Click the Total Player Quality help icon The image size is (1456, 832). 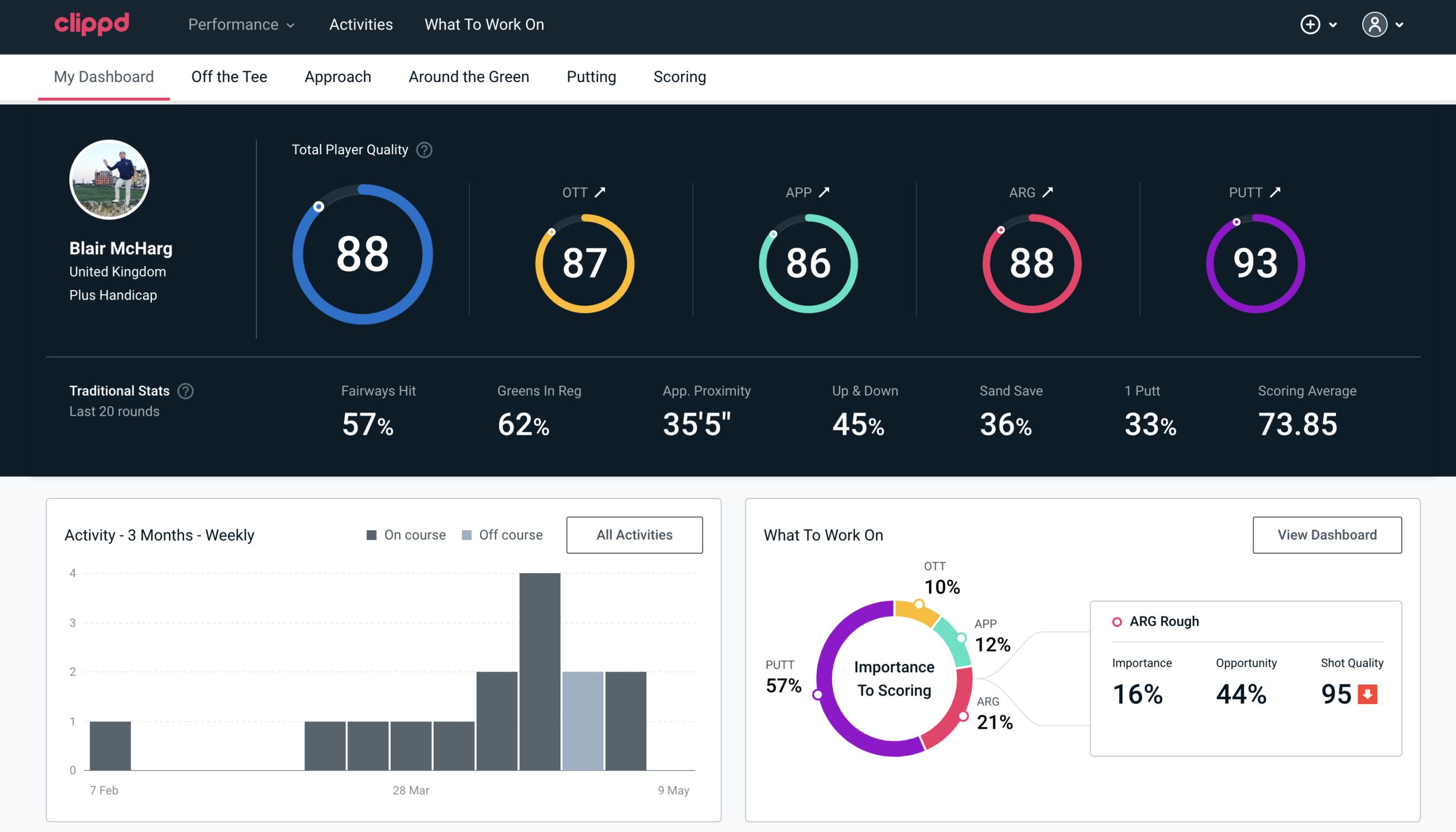pyautogui.click(x=424, y=150)
